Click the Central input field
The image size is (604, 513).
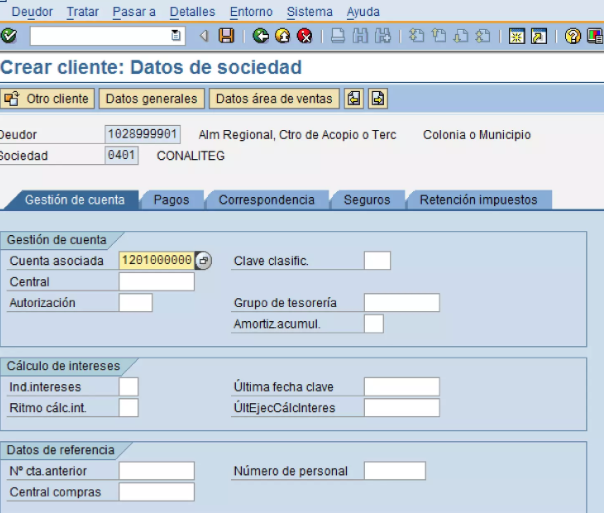157,282
